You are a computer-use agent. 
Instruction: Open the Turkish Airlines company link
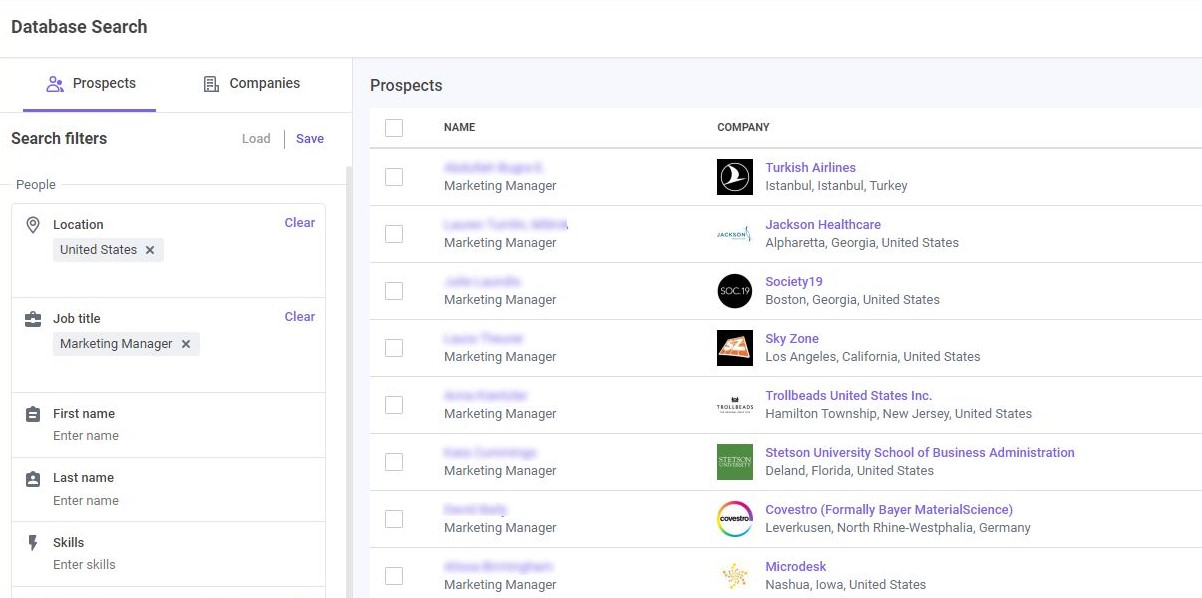(x=810, y=168)
